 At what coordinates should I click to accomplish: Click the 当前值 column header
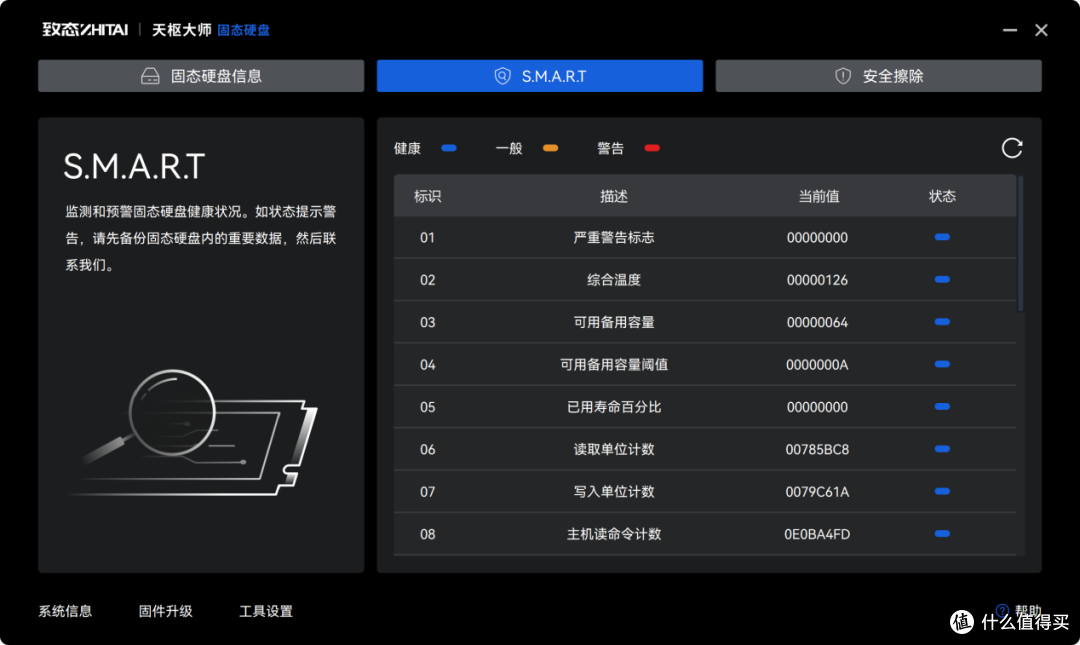(x=818, y=196)
